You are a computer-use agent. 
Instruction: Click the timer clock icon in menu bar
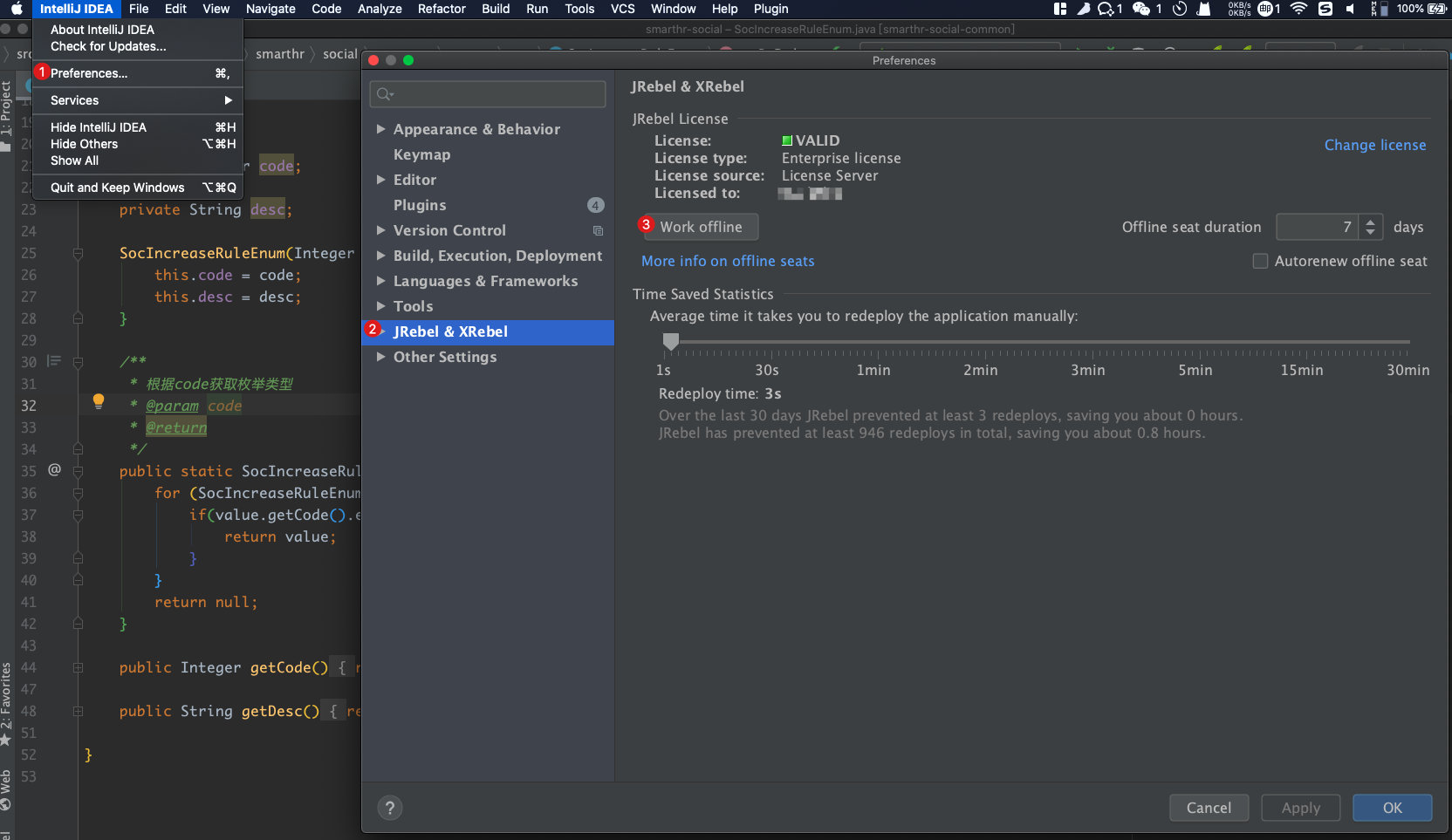[1180, 9]
